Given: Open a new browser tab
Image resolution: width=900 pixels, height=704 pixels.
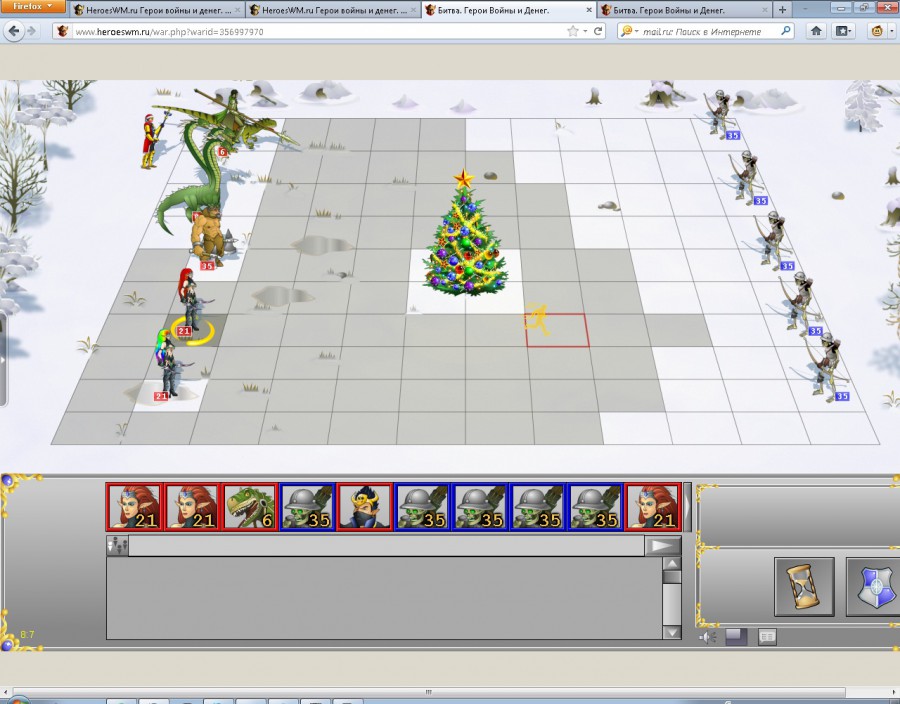Looking at the screenshot, I should 782,10.
